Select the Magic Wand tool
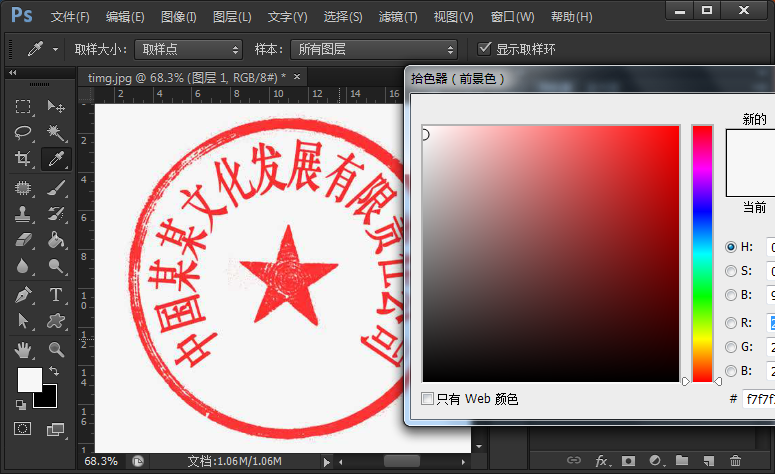Screen dimensions: 775x474 coord(55,132)
